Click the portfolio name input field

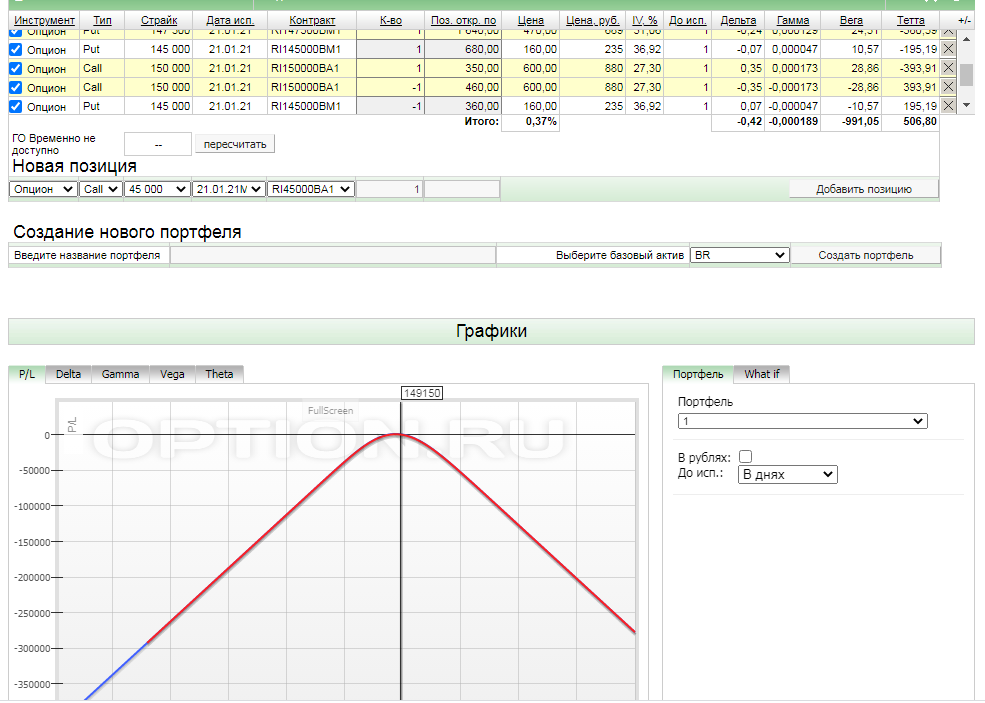pos(332,255)
